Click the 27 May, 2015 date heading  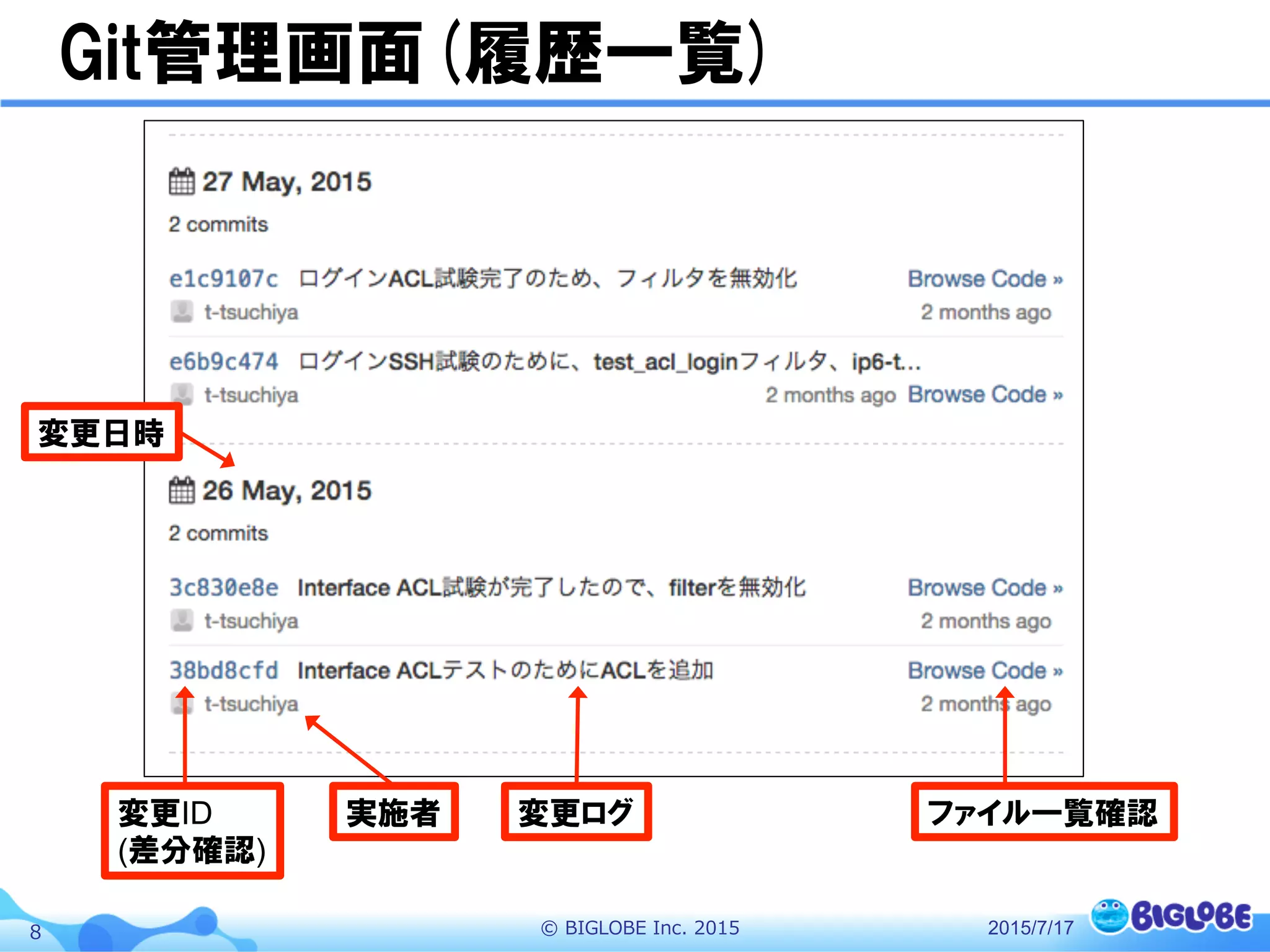point(287,182)
